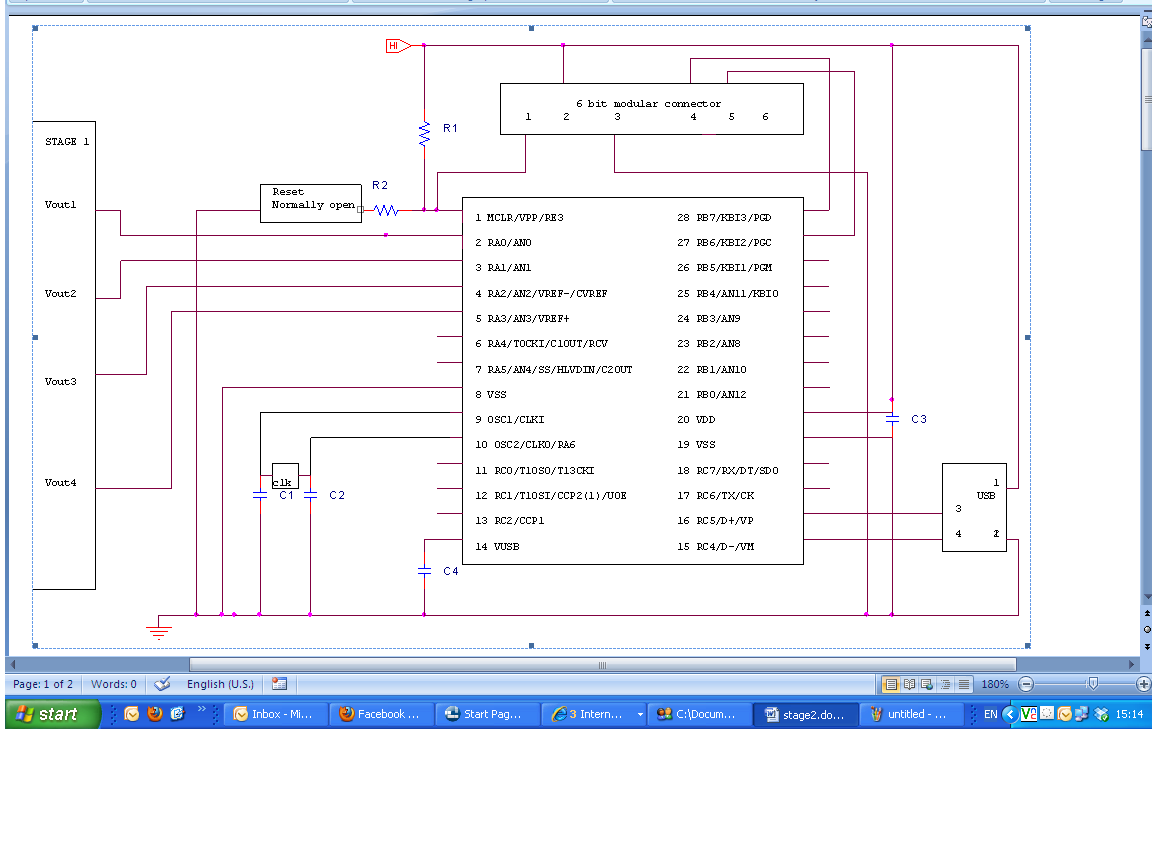
Task: Expand hidden Quick Launch items chevron
Action: 201,709
